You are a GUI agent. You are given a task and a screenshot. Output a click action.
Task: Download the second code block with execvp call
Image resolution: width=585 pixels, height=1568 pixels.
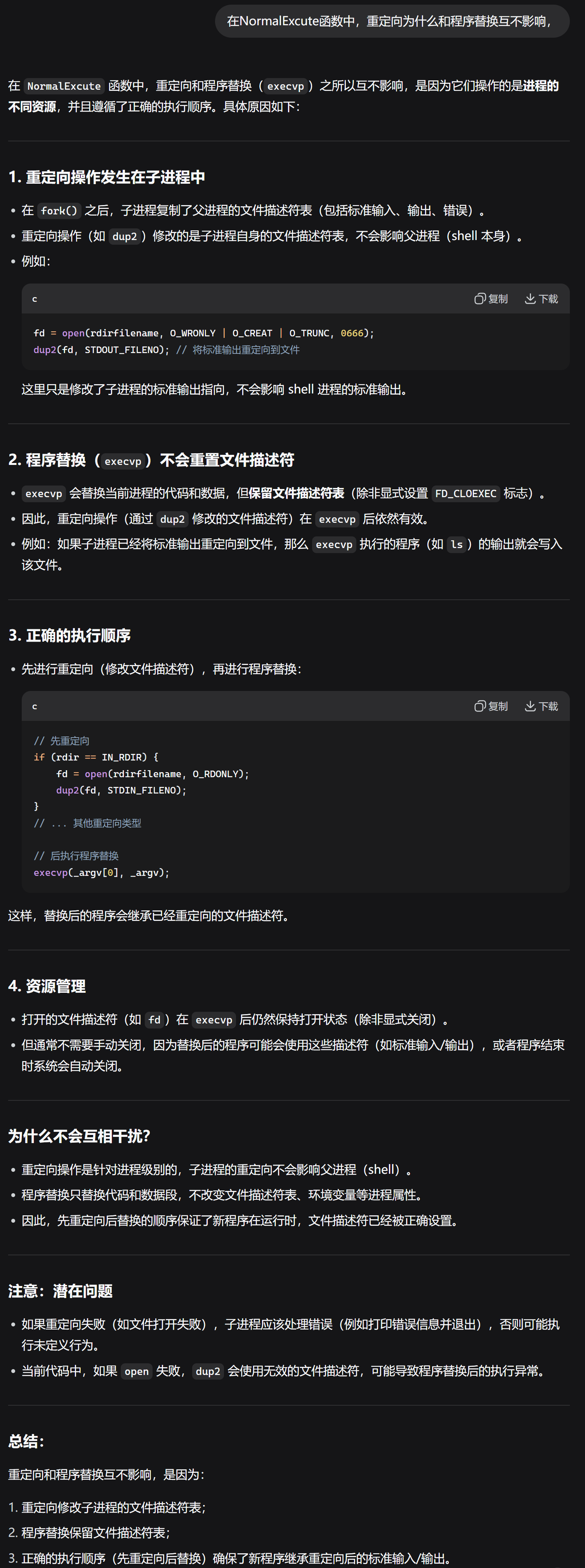tap(541, 706)
